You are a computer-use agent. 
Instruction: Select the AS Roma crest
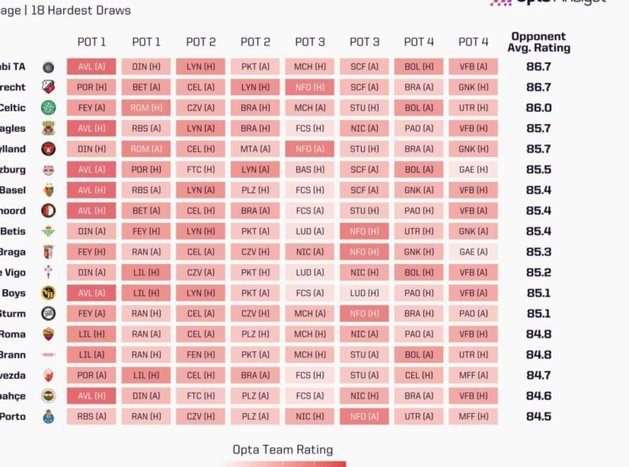pos(49,334)
